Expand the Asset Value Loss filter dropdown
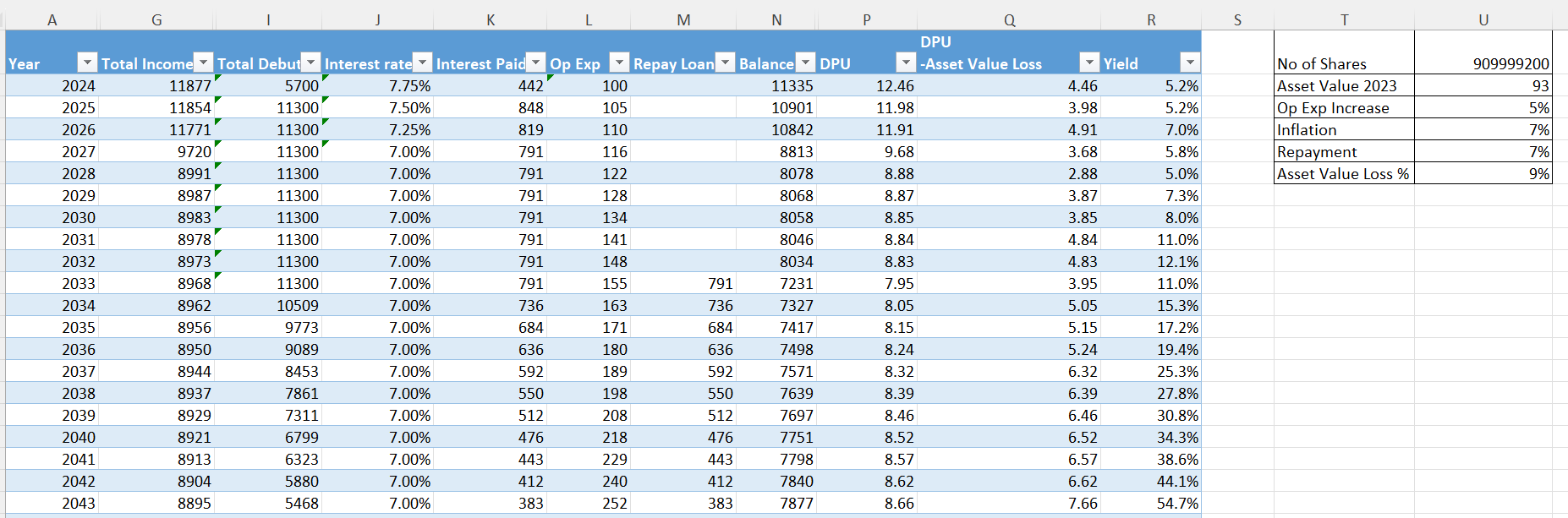1568x518 pixels. pos(1089,63)
